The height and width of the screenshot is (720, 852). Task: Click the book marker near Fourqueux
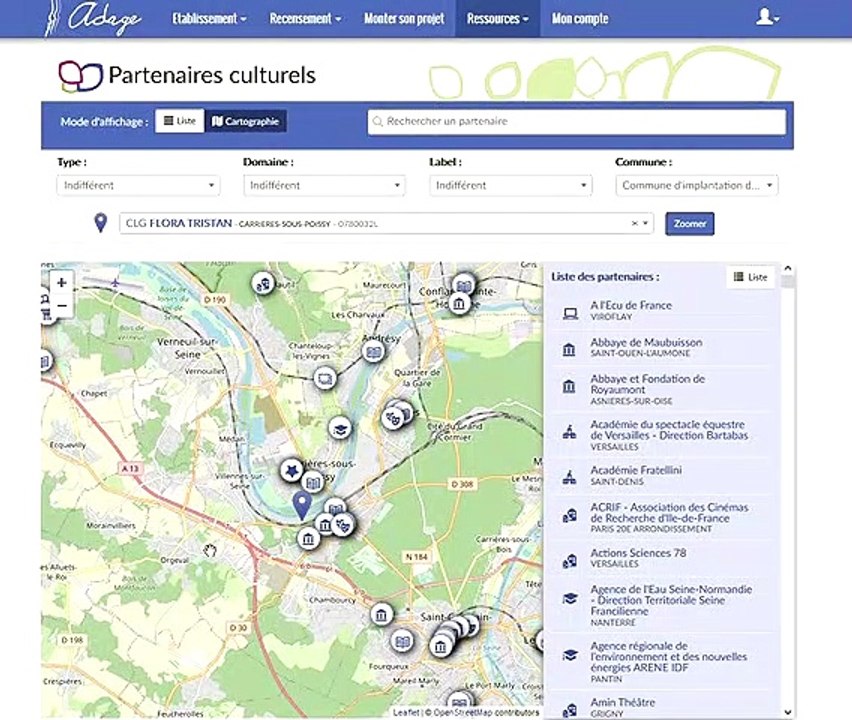pyautogui.click(x=402, y=642)
